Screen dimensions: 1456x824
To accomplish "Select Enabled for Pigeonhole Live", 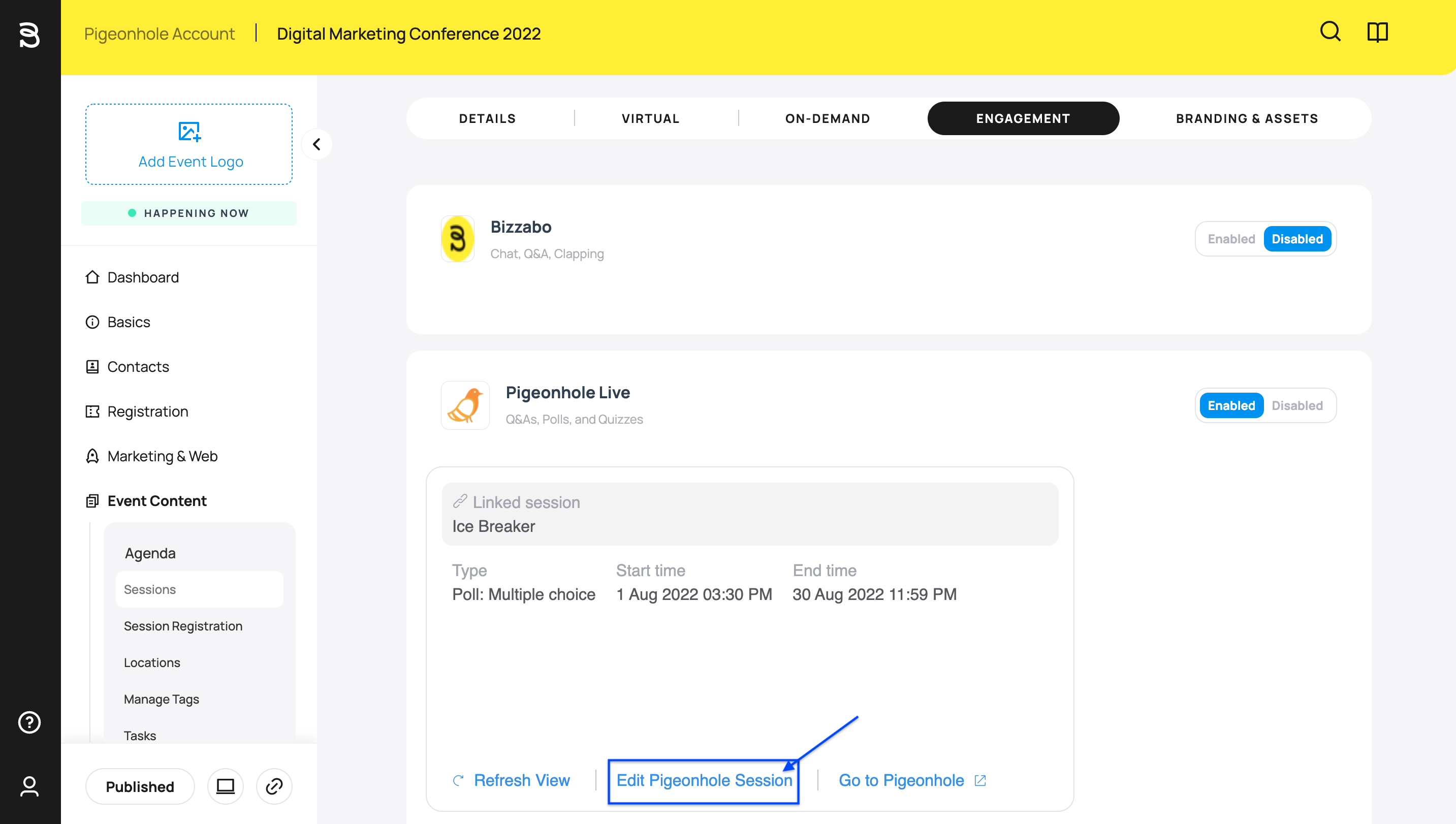I will pyautogui.click(x=1231, y=405).
